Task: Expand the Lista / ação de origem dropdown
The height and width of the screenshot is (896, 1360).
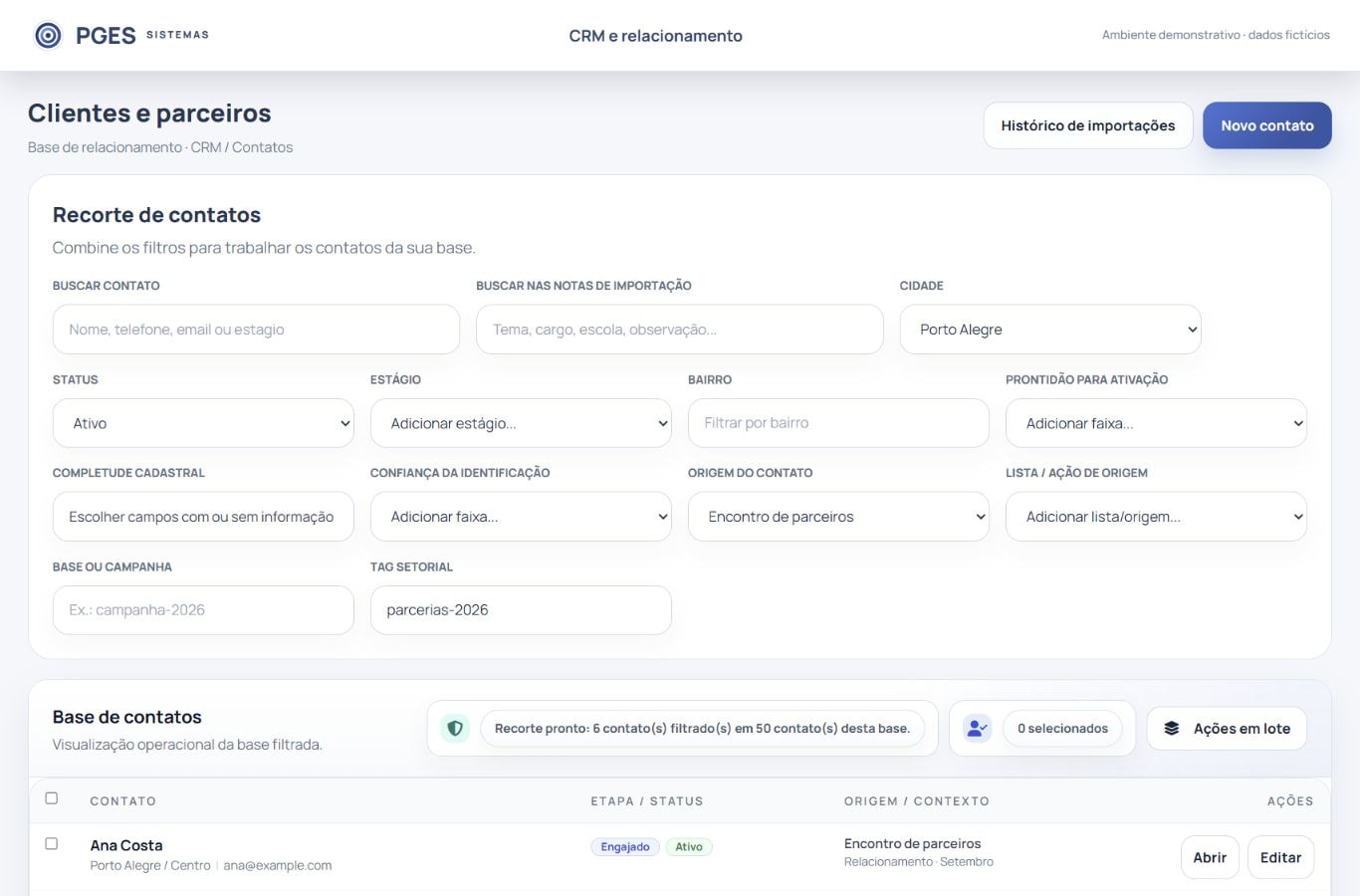Action: [1156, 517]
